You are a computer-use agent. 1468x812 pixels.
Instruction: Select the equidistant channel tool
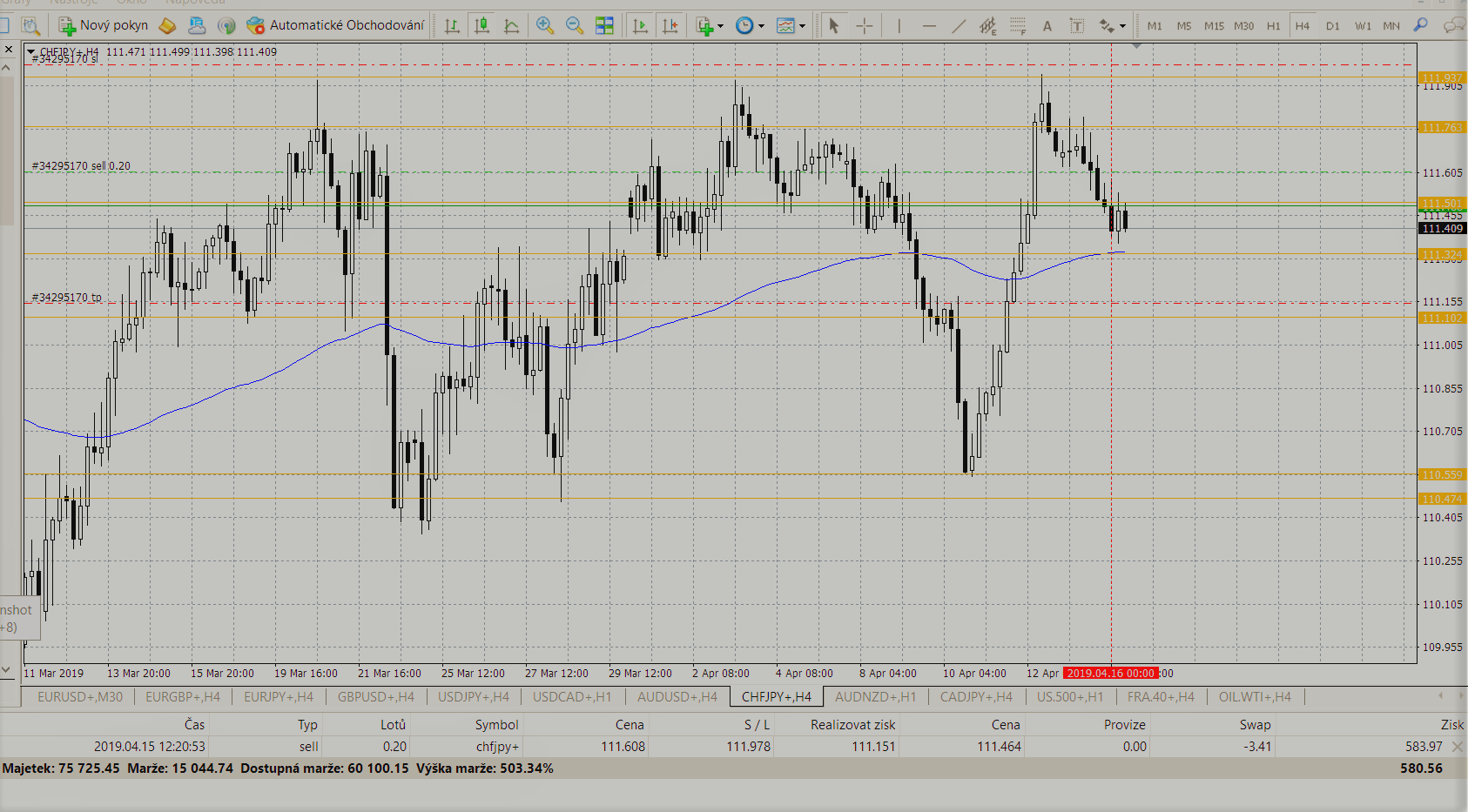pyautogui.click(x=987, y=25)
